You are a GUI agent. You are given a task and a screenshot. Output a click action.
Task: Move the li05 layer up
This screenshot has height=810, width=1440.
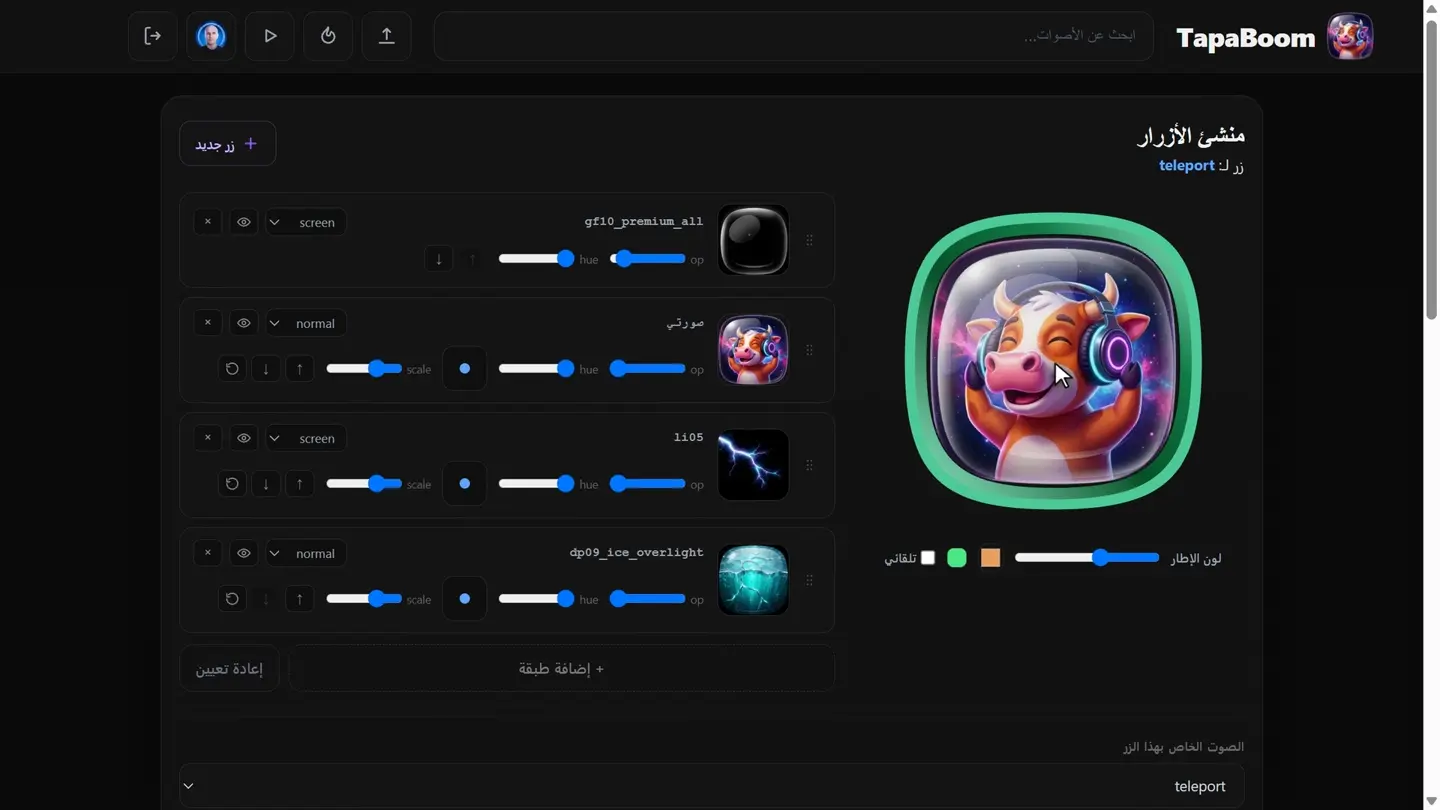point(300,484)
